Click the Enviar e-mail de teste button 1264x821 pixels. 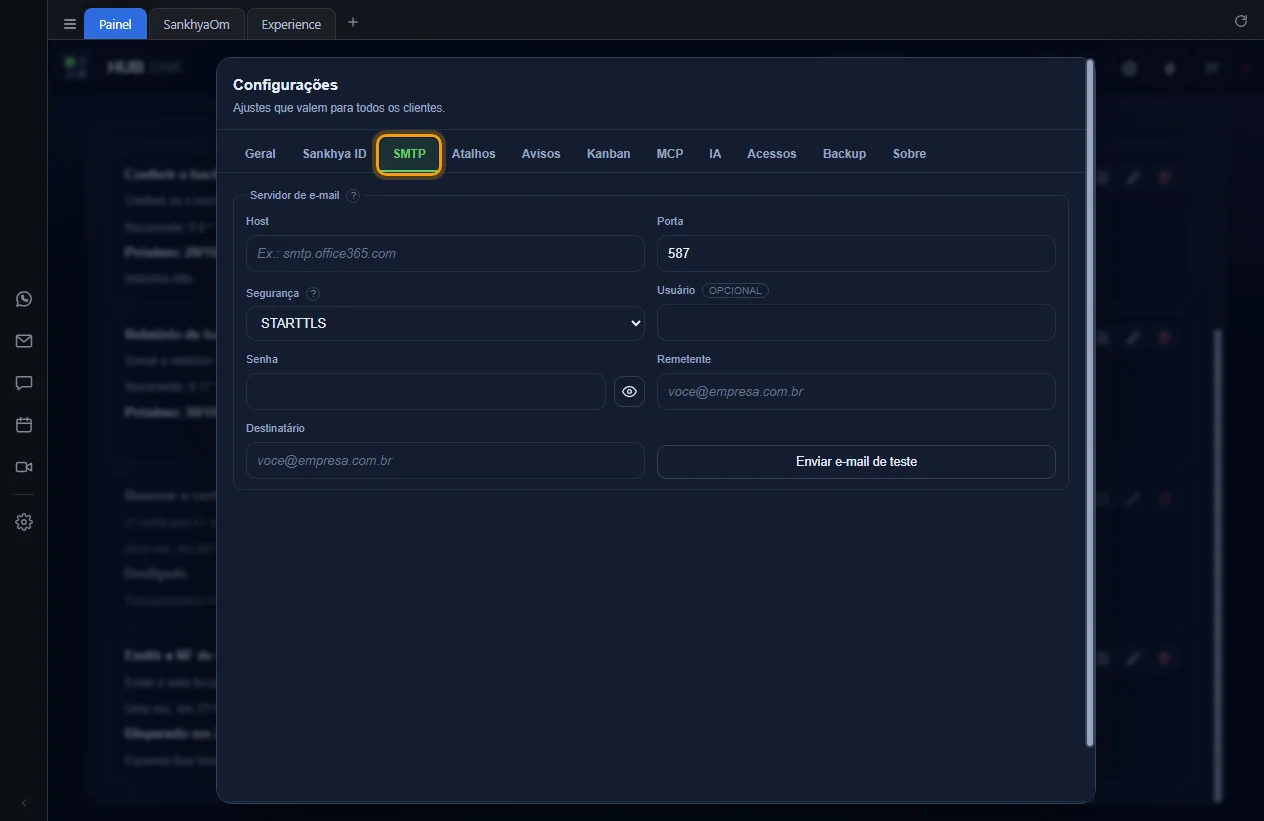pyautogui.click(x=856, y=462)
